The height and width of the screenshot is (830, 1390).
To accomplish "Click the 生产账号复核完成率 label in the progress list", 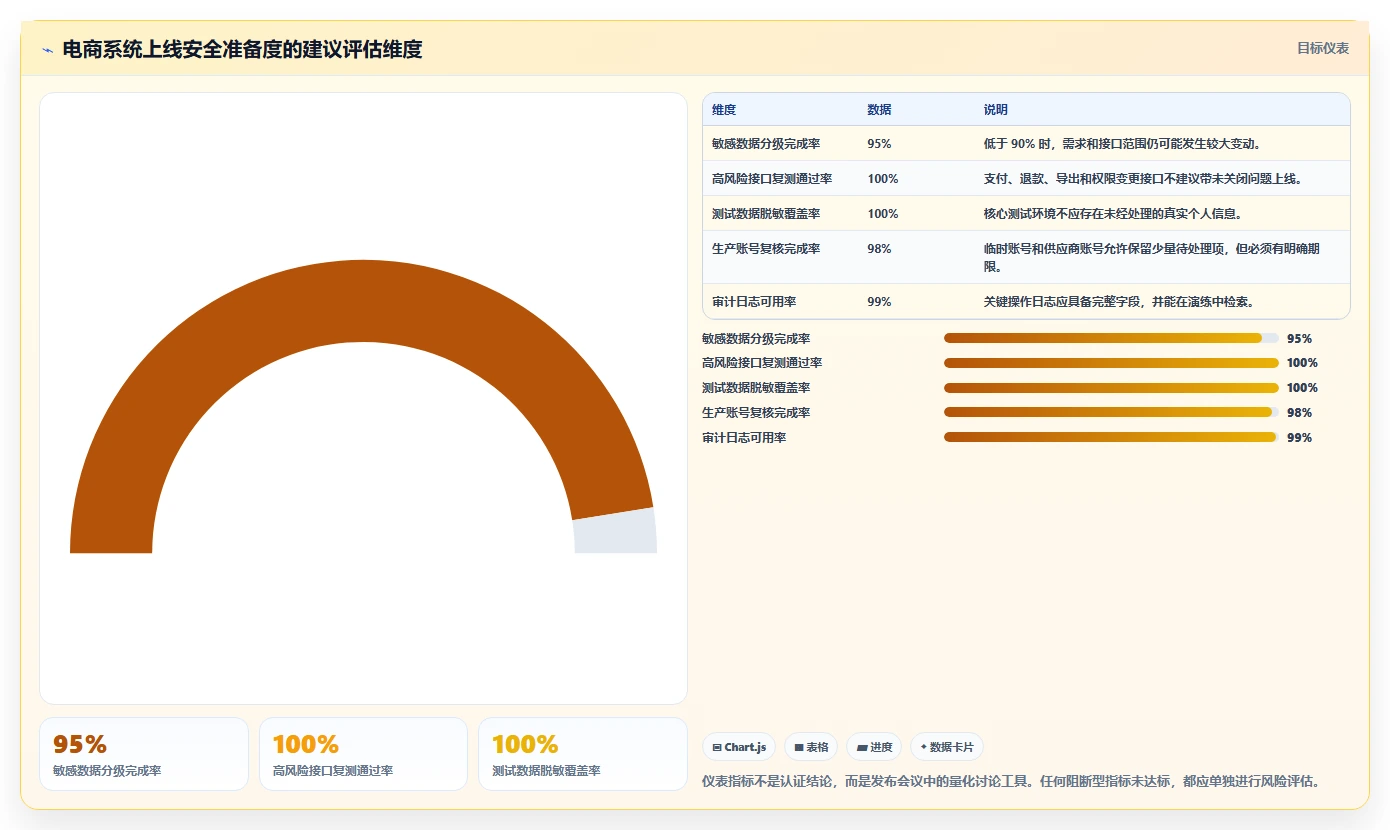I will (x=756, y=413).
